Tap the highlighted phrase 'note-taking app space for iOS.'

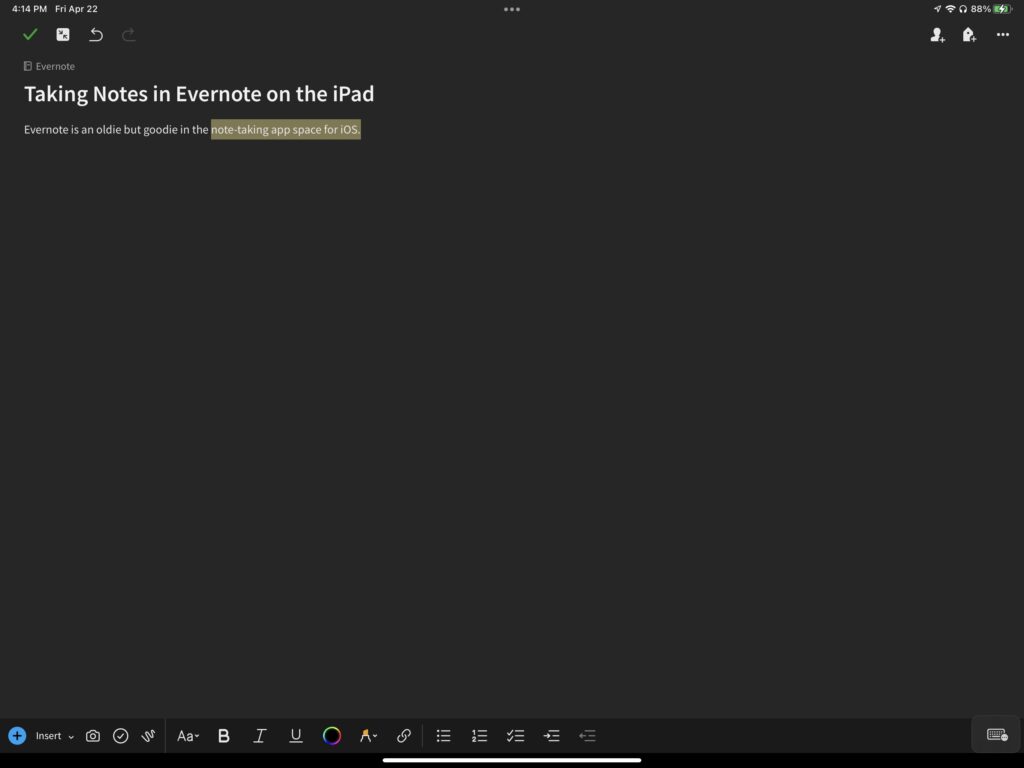tap(285, 129)
